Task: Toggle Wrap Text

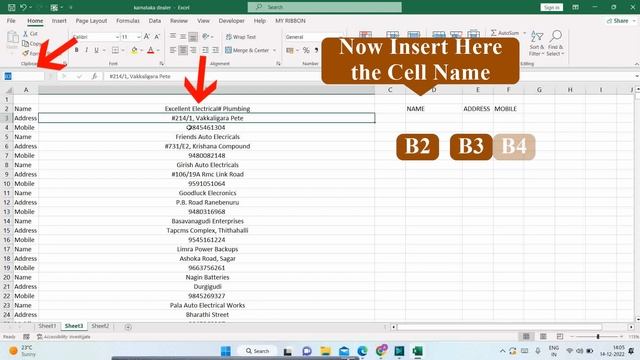Action: (241, 37)
